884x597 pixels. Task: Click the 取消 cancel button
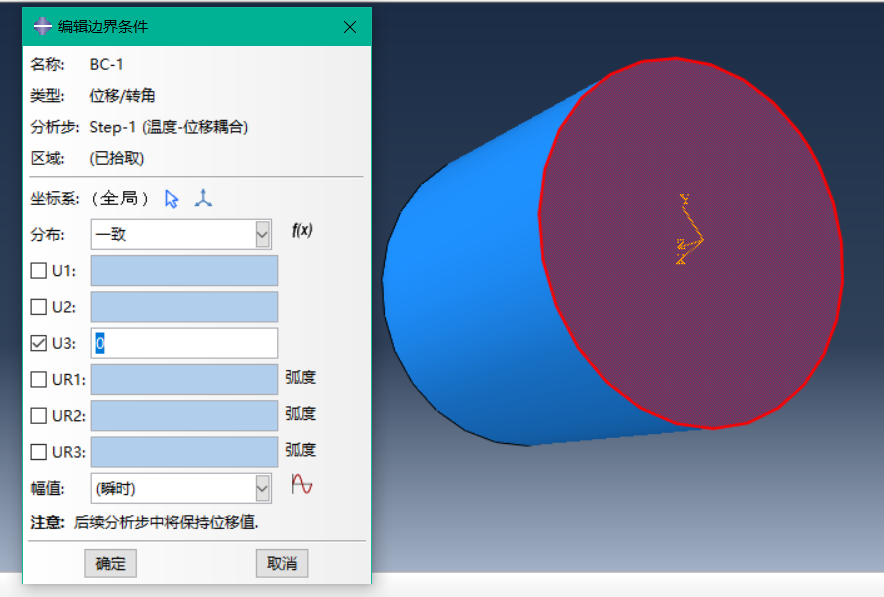pos(282,563)
